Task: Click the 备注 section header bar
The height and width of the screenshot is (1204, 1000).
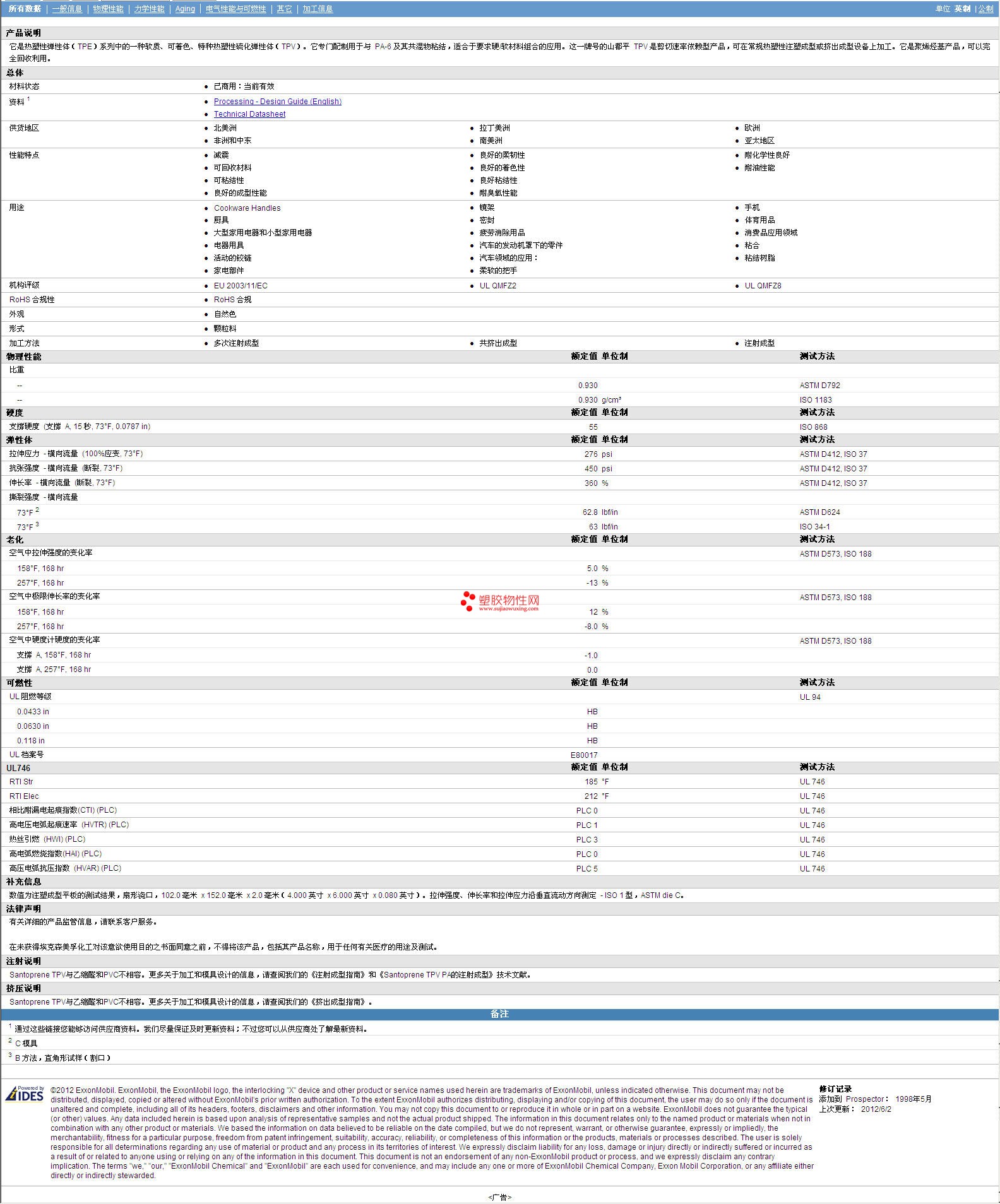Action: point(499,1014)
